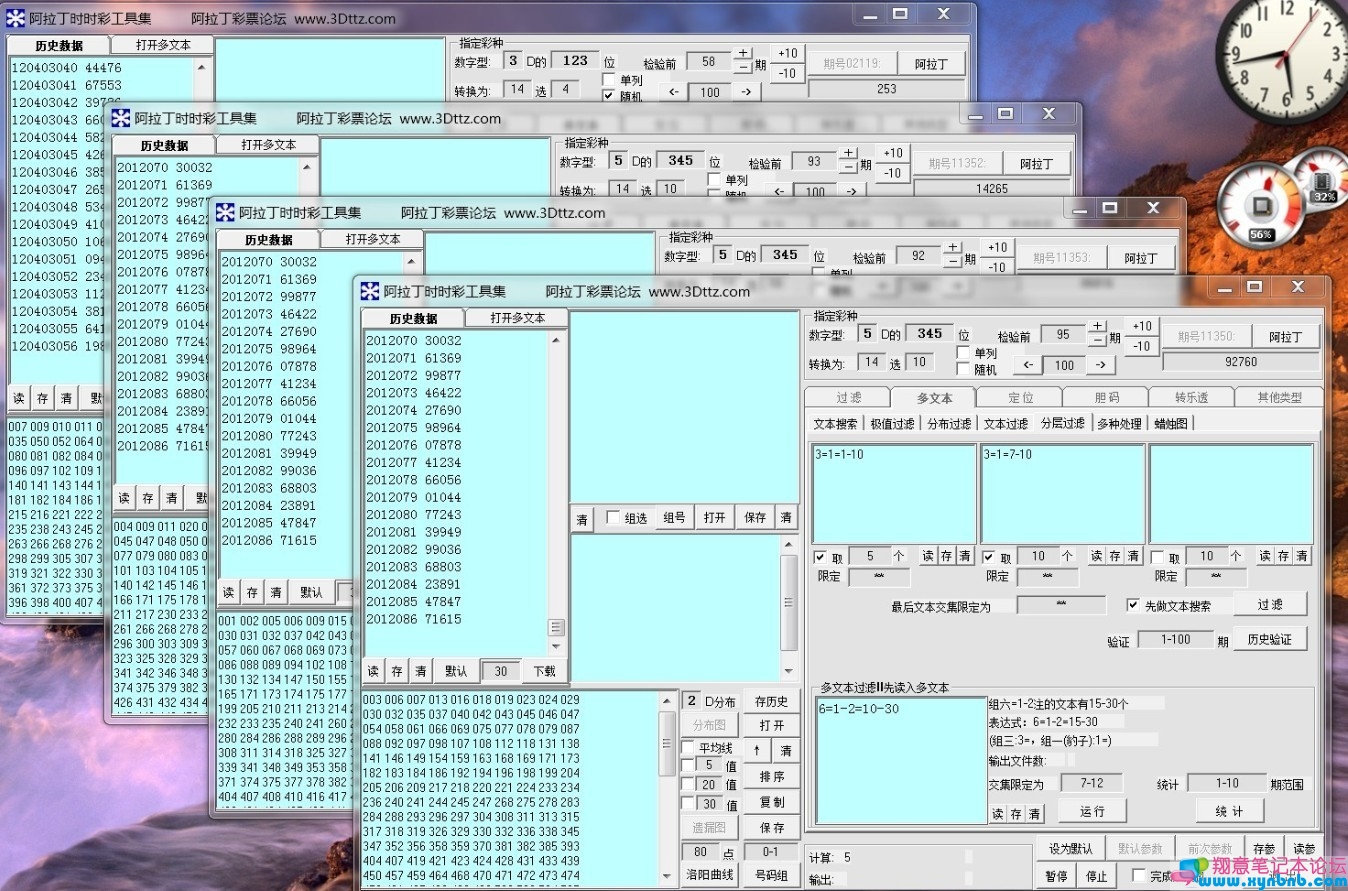Click the 存历史 button

pos(771,702)
